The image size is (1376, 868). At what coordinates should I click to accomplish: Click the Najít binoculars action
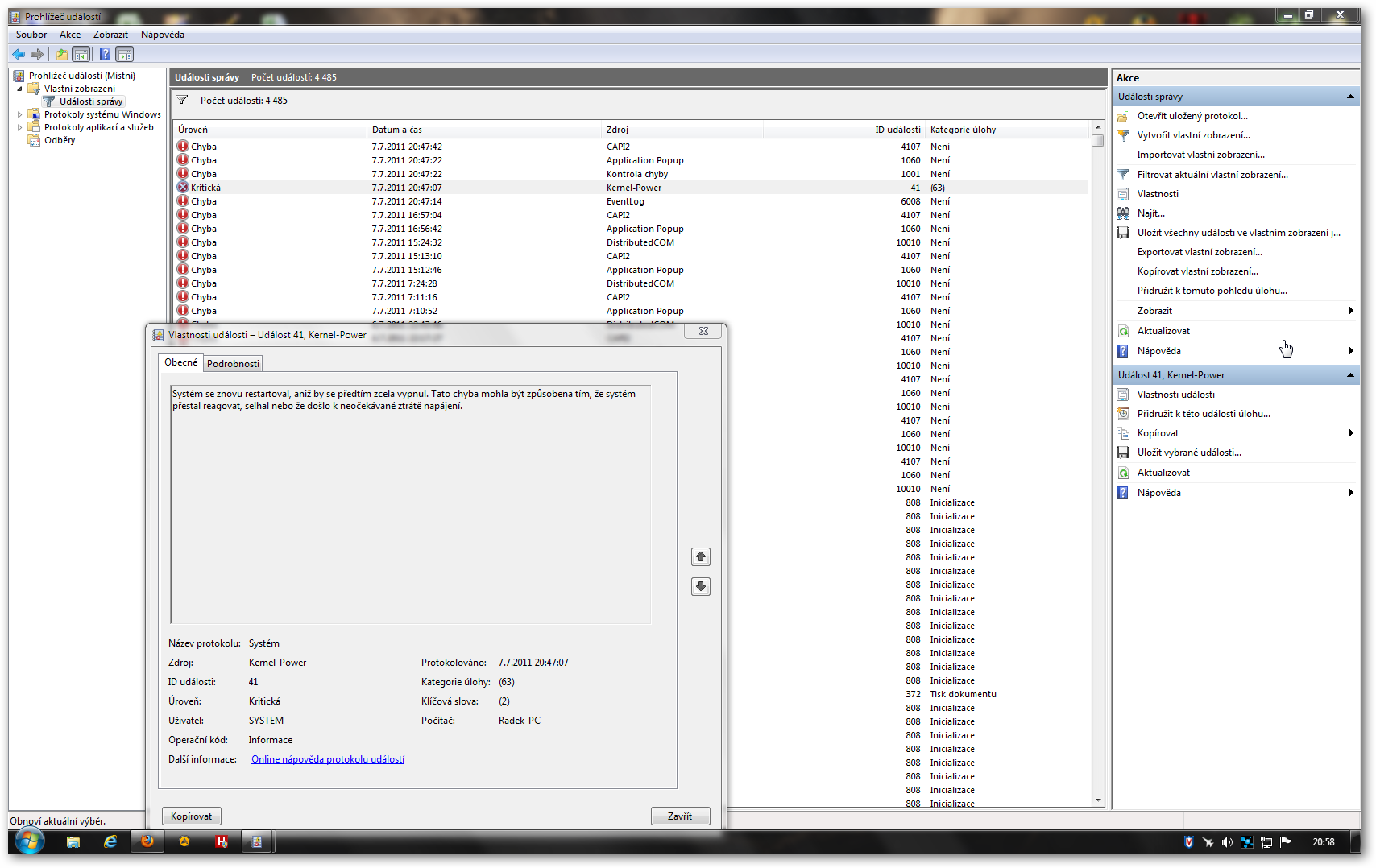(x=1151, y=213)
